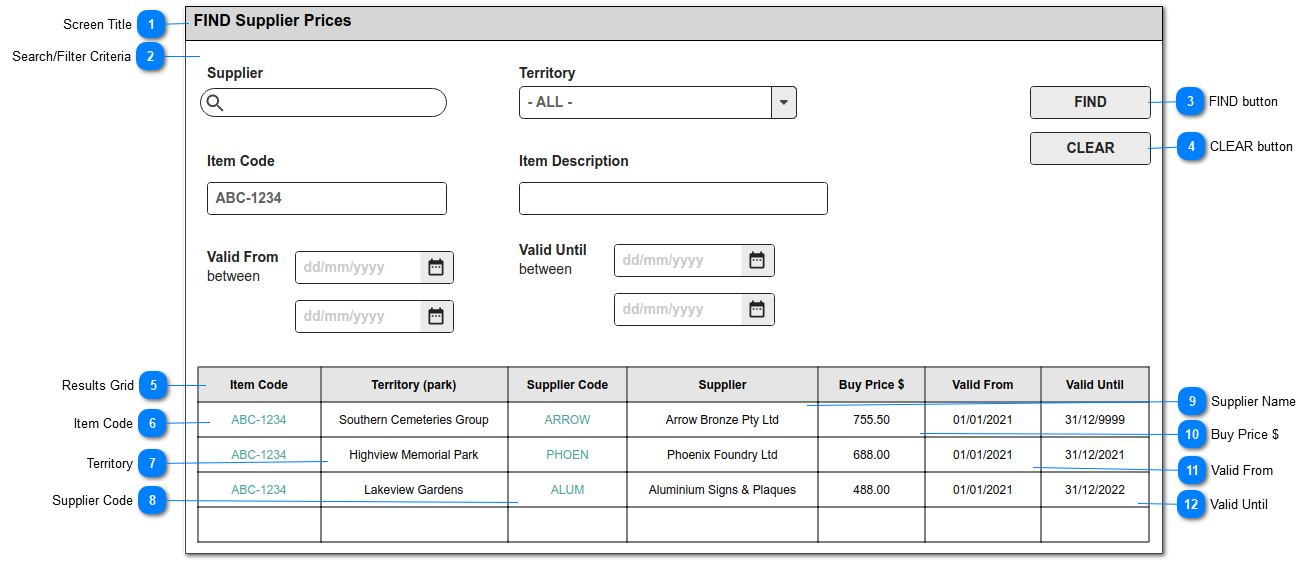This screenshot has width=1312, height=563.
Task: Open calendar picker for first Valid Until date
Action: (757, 260)
